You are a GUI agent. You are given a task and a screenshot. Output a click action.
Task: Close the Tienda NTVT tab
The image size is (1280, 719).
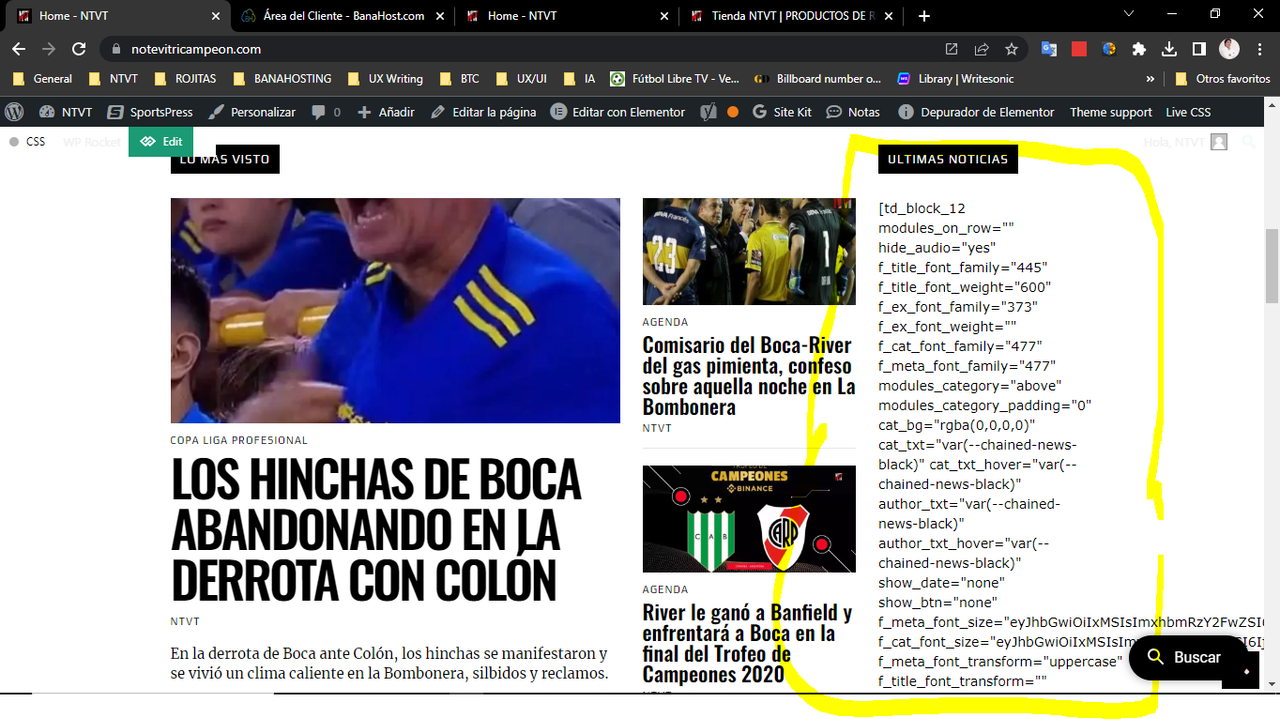pyautogui.click(x=889, y=16)
